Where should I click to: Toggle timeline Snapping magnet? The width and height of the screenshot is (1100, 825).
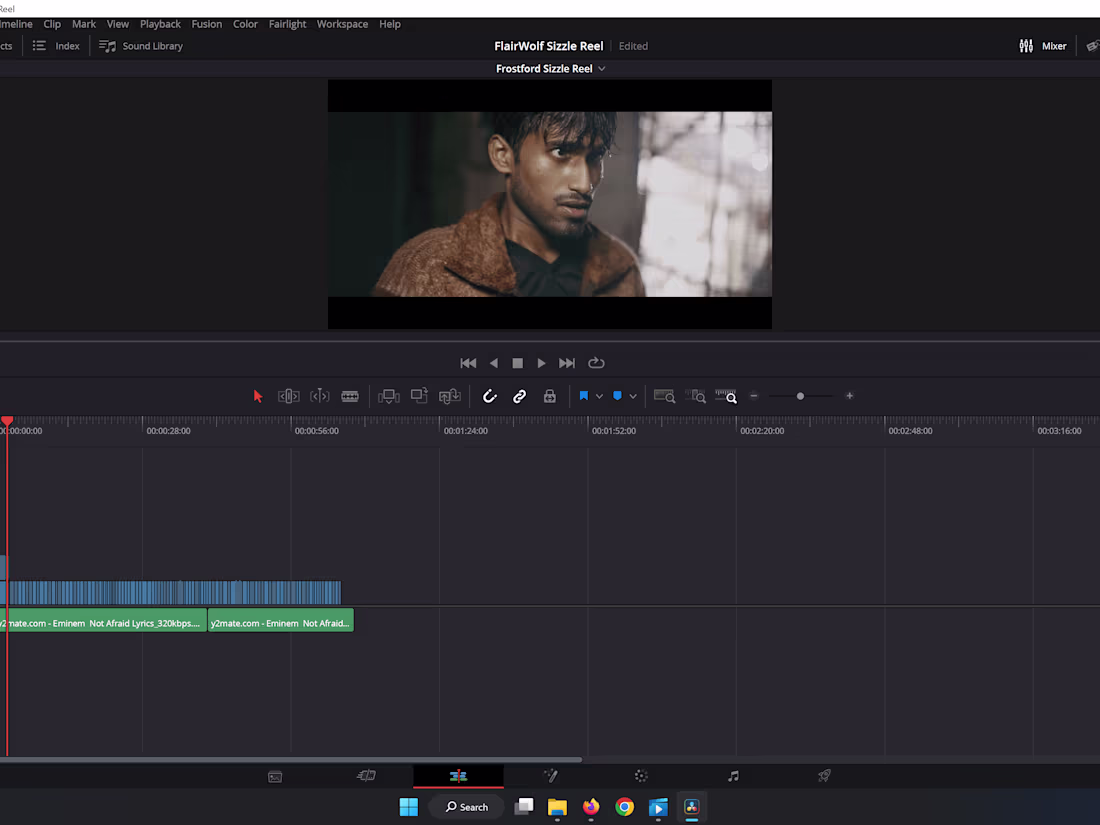pyautogui.click(x=490, y=396)
